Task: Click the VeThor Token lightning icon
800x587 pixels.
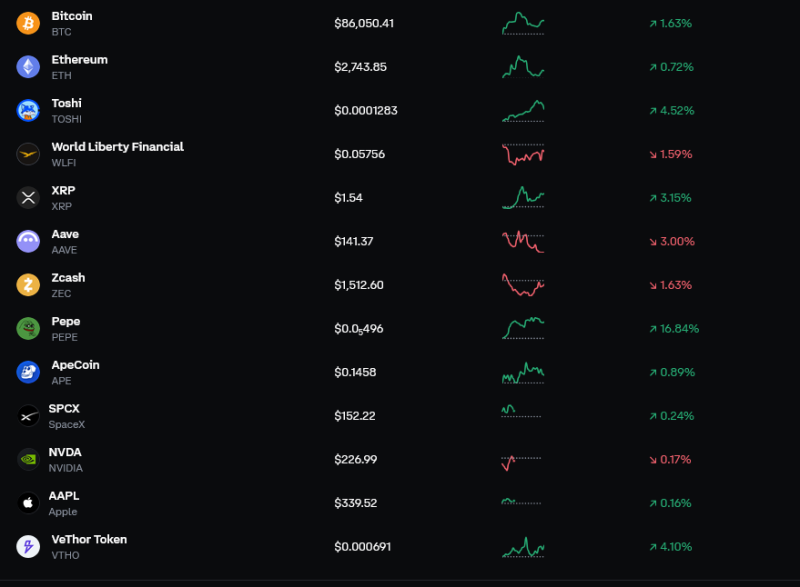Action: click(x=28, y=547)
